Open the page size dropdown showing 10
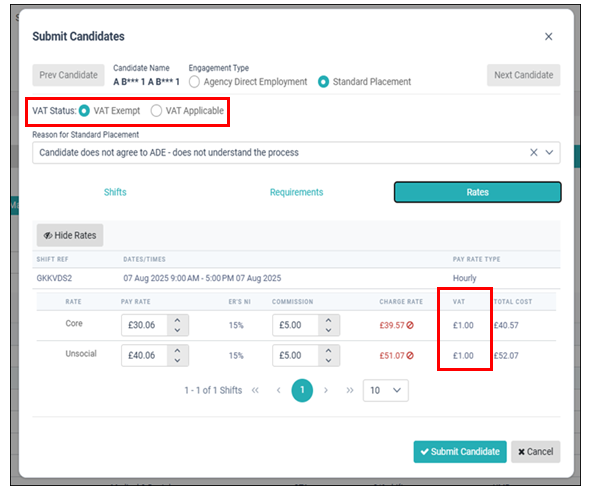The width and height of the screenshot is (594, 488). click(386, 390)
